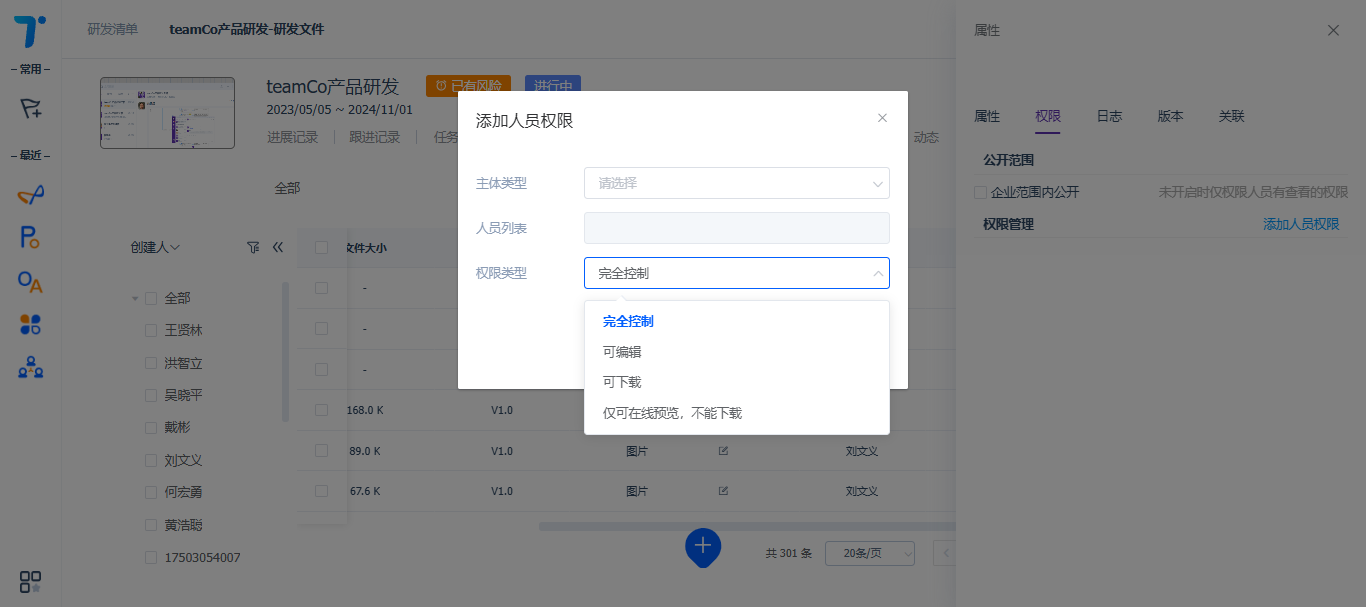The width and height of the screenshot is (1366, 607).
Task: Choose 仅可在线预览，不能下载 option
Action: pyautogui.click(x=737, y=413)
